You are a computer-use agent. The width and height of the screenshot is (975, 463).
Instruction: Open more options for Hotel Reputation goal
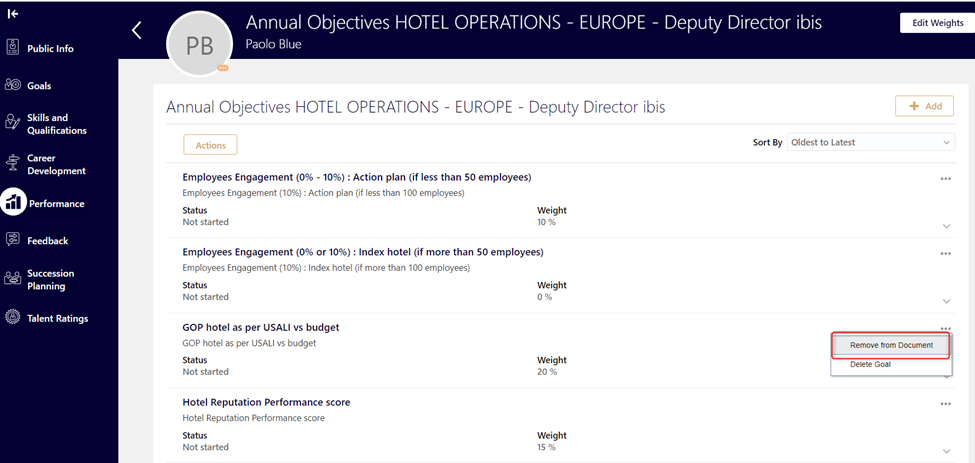click(x=946, y=403)
